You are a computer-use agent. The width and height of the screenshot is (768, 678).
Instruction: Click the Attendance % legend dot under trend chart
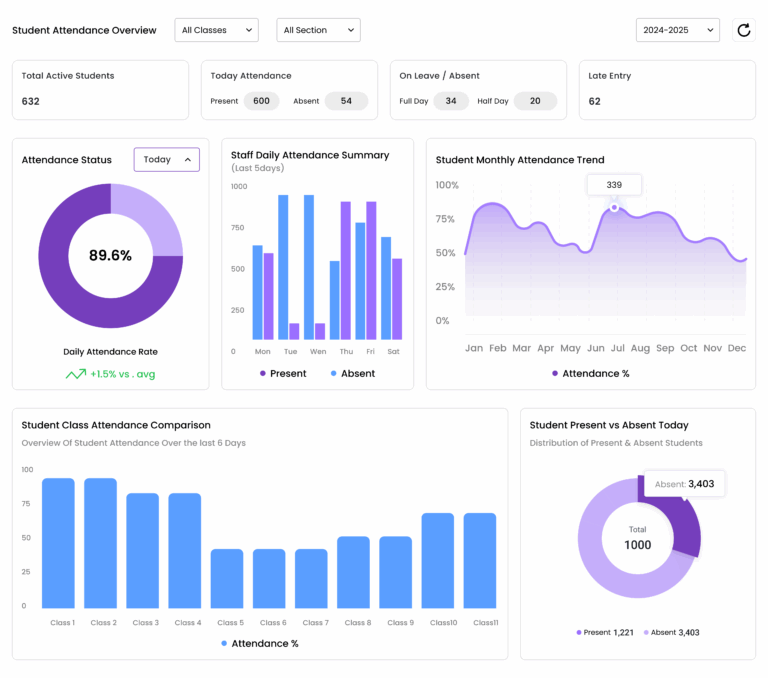(555, 373)
